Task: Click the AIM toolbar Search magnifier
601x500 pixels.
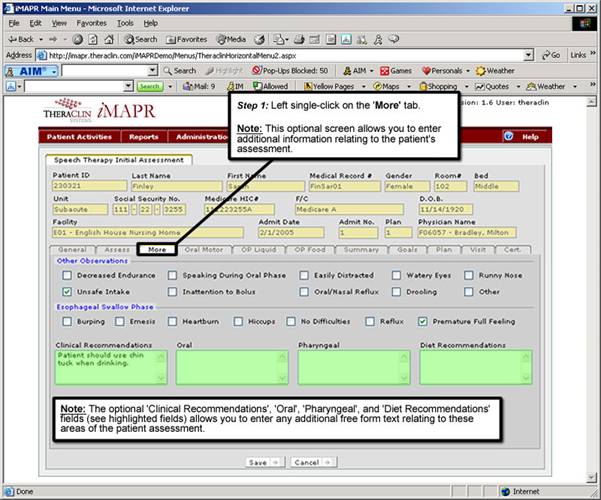Action: tap(180, 71)
